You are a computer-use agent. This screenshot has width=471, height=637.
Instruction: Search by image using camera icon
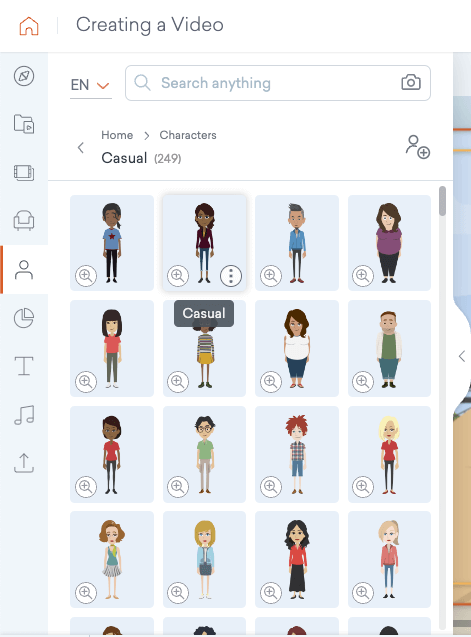pyautogui.click(x=411, y=82)
